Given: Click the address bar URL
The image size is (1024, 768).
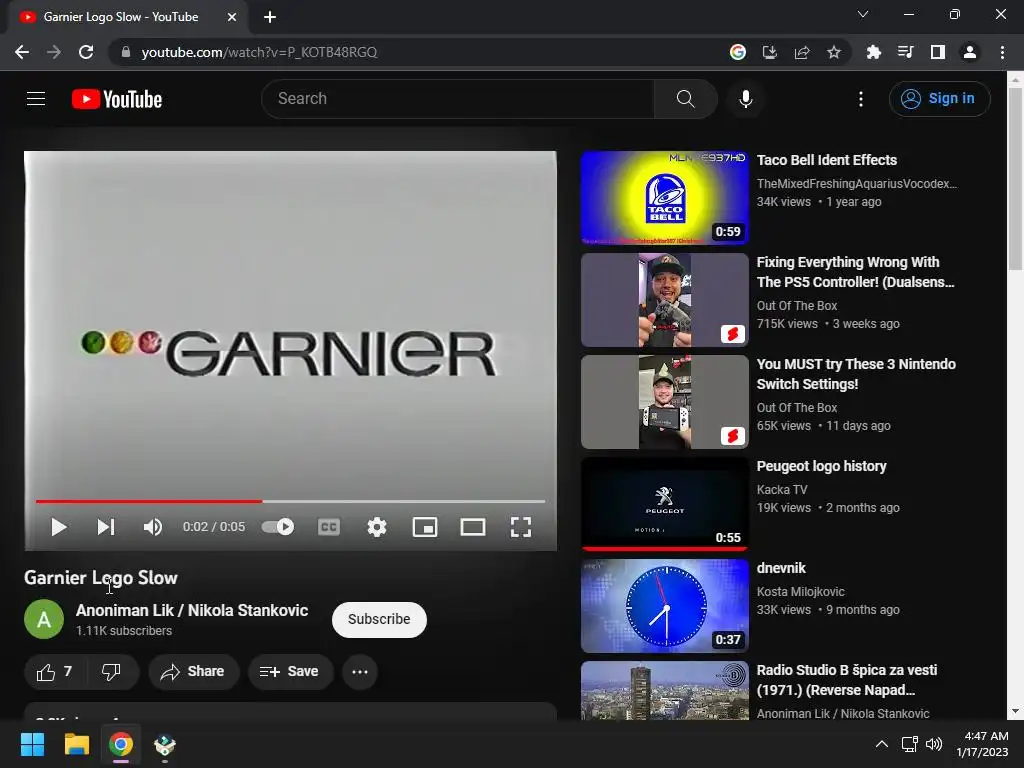Looking at the screenshot, I should coord(259,52).
